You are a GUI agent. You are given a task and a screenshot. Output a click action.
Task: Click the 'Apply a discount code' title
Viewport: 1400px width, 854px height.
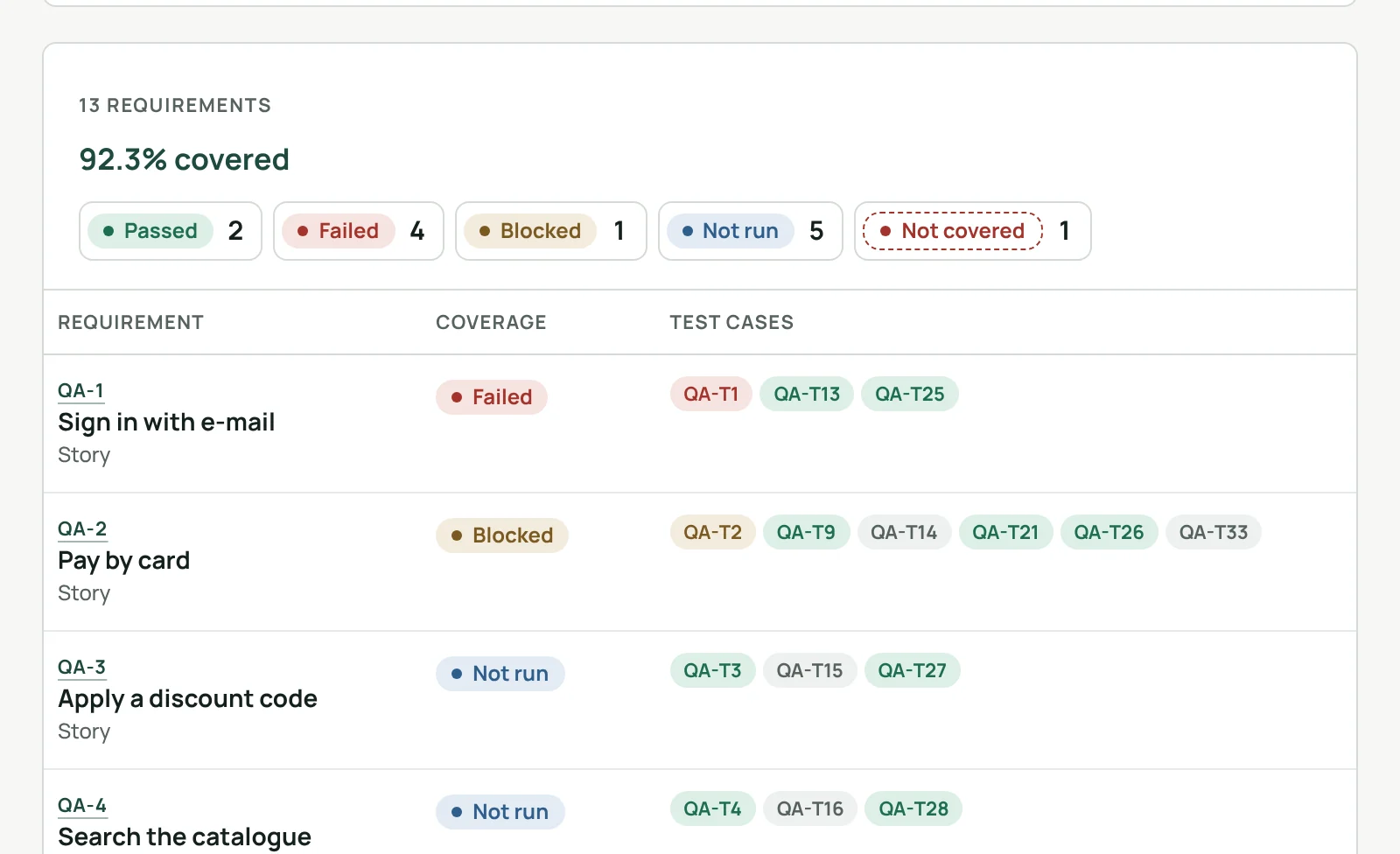pos(187,699)
